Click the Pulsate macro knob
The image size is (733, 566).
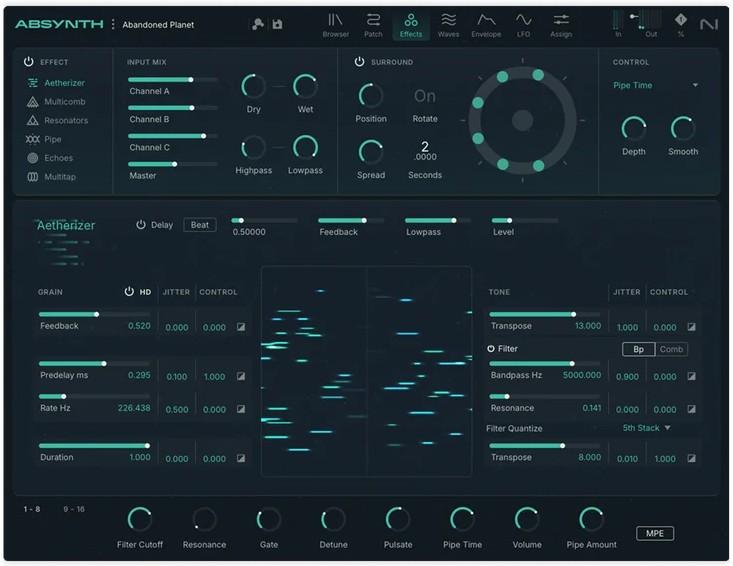tap(397, 519)
